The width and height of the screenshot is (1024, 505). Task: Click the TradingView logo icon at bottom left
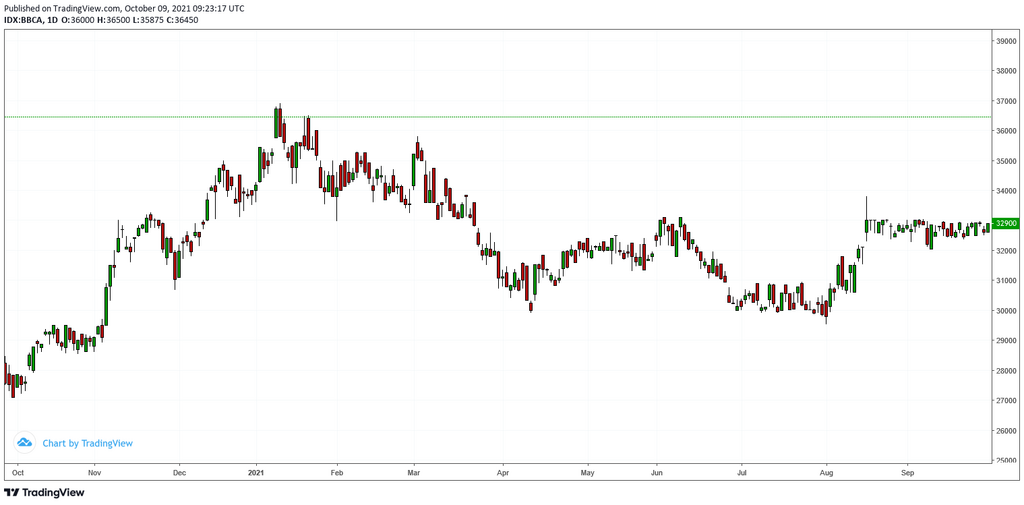(11, 492)
